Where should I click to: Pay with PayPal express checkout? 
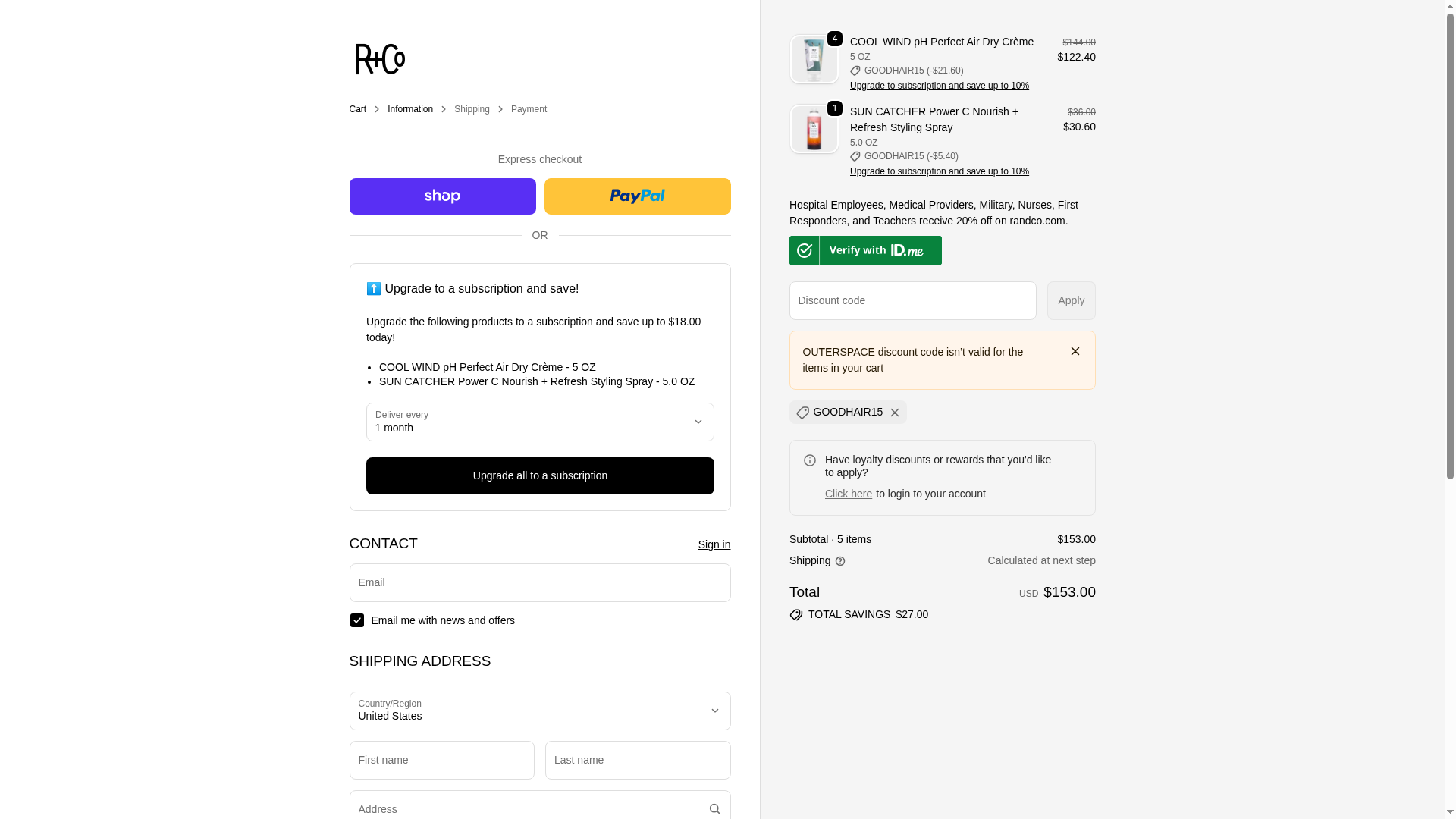click(x=637, y=196)
